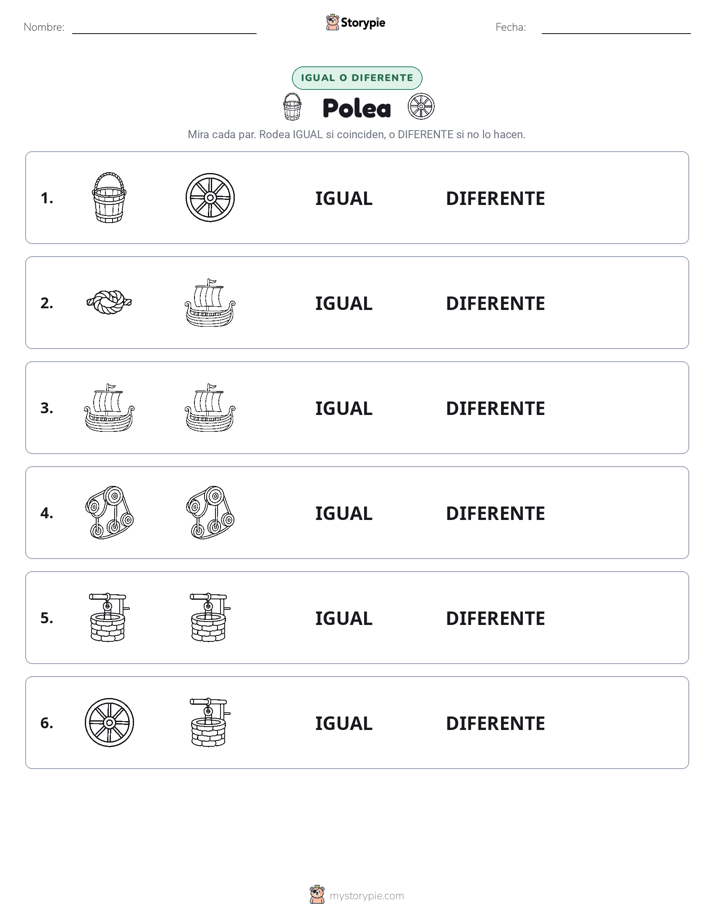Select IGUAL for row 5
The width and height of the screenshot is (714, 924).
pyautogui.click(x=343, y=618)
